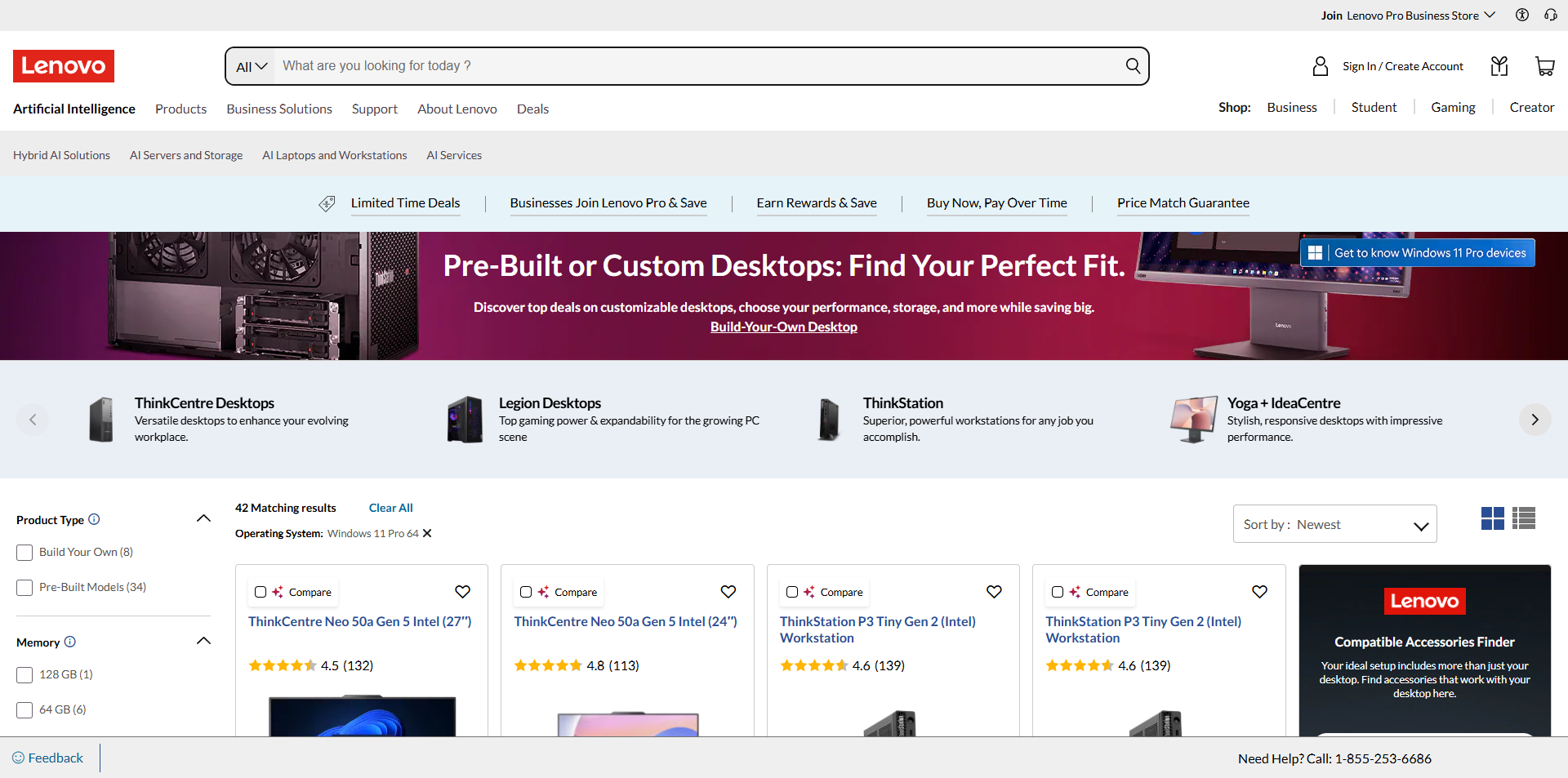1568x778 pixels.
Task: Click heart on first ThinkStation P3 Tiny card
Action: tap(994, 592)
